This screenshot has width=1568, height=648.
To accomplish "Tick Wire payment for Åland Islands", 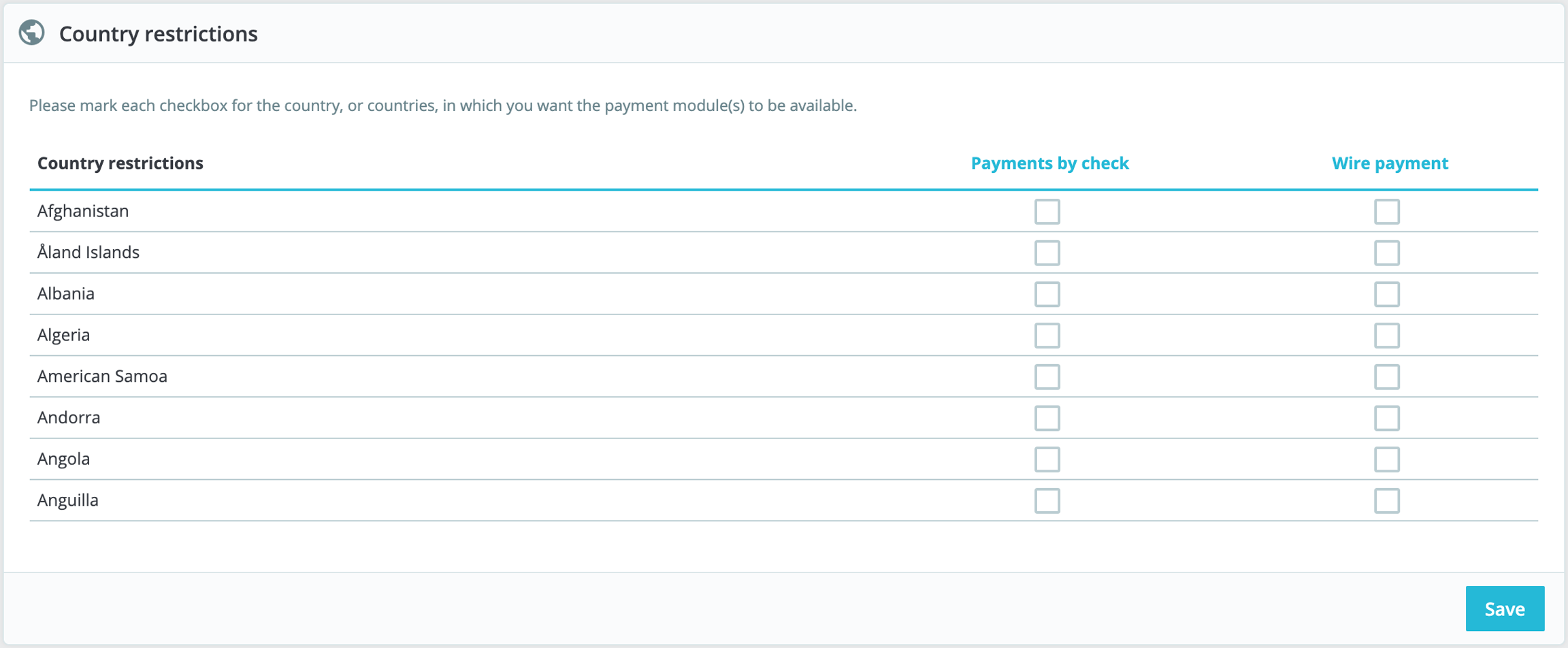I will point(1386,253).
